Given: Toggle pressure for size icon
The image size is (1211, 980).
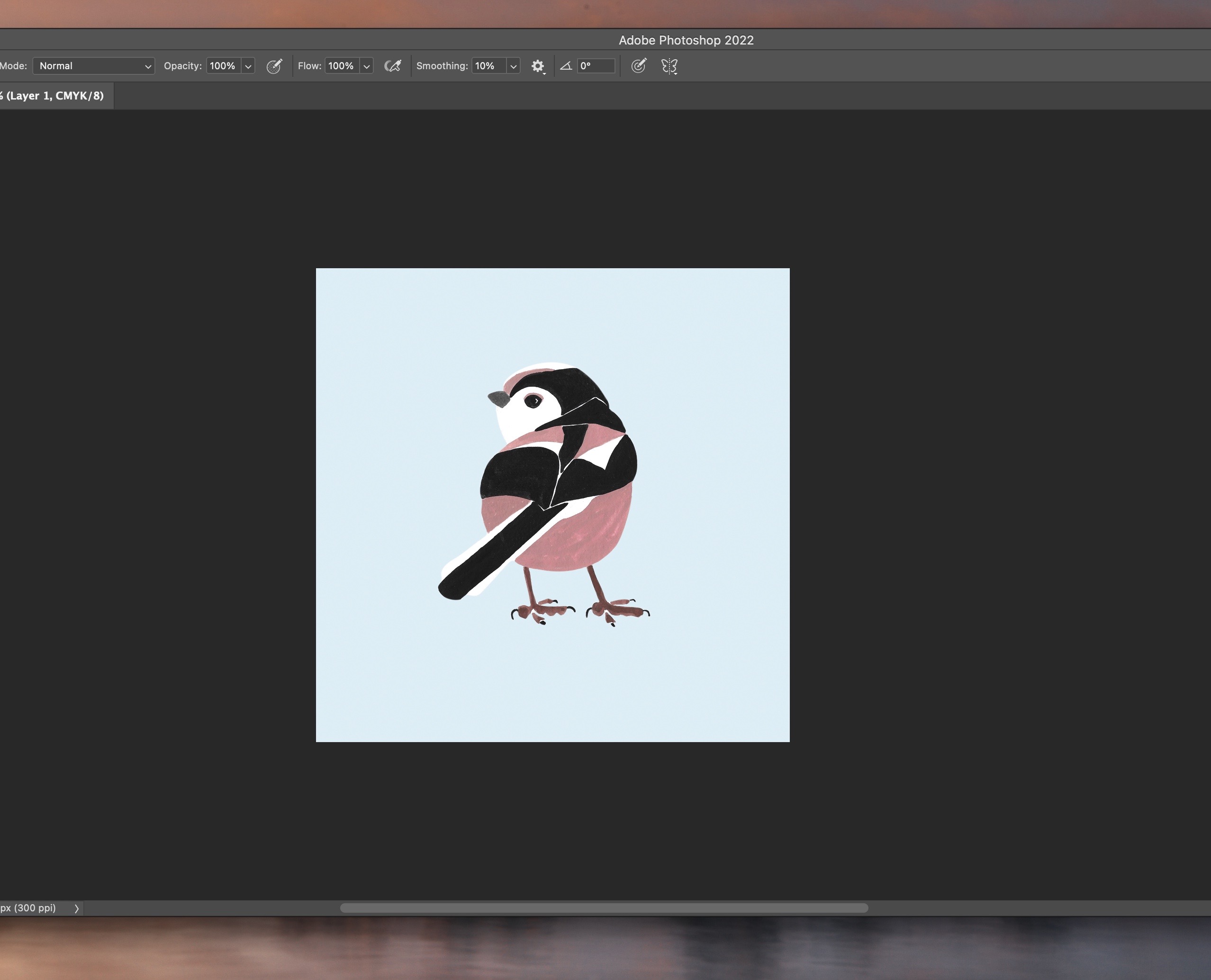Looking at the screenshot, I should 638,66.
